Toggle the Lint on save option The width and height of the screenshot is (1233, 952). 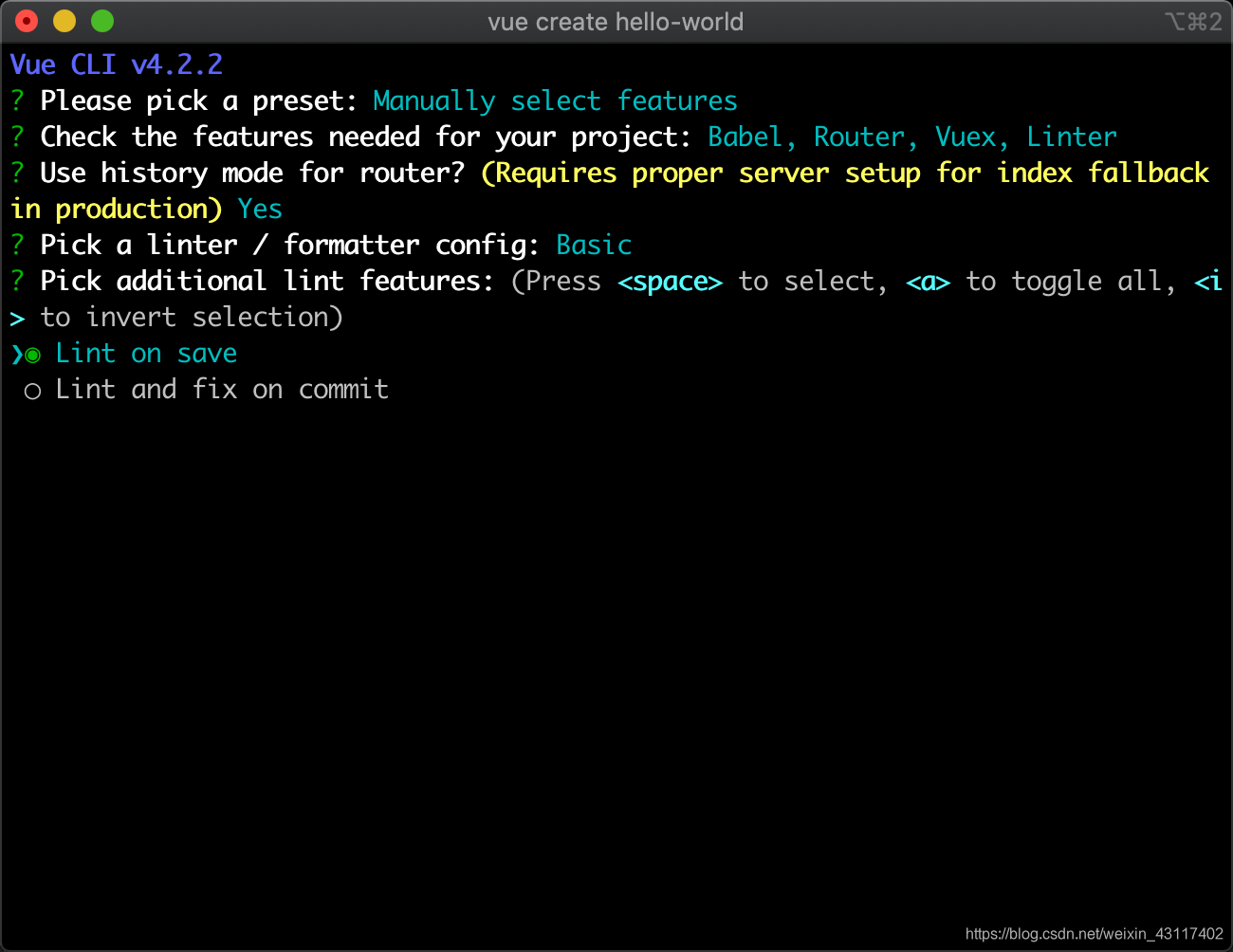click(33, 355)
